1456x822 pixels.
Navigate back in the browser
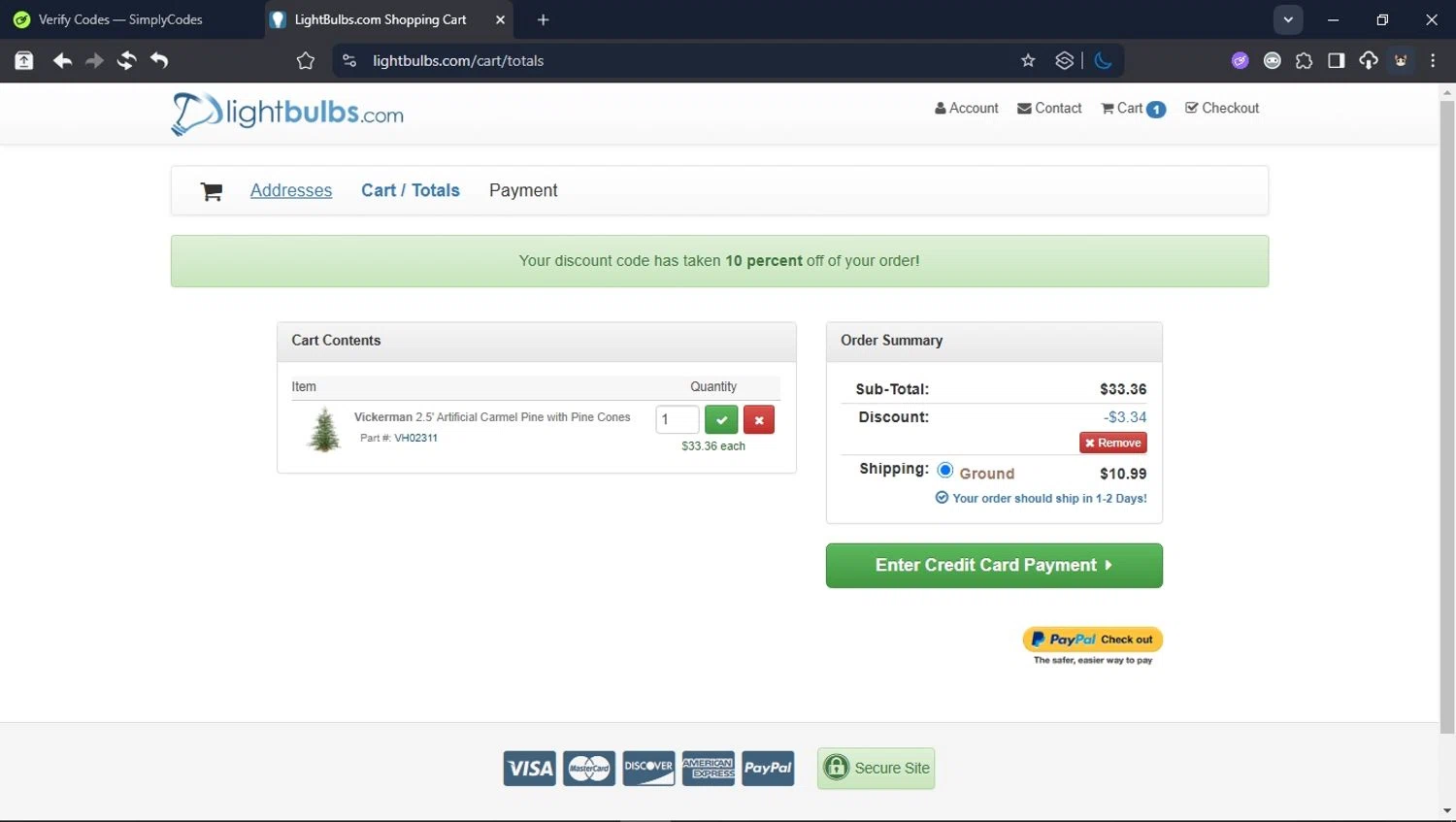(62, 60)
